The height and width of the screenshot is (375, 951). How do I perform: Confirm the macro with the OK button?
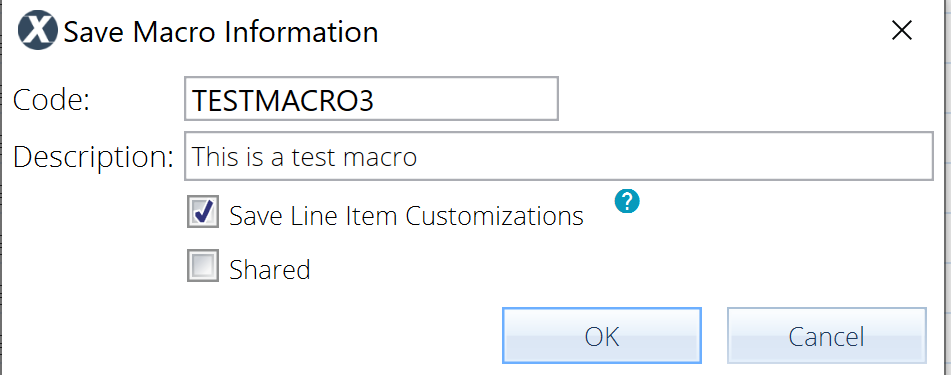pos(602,336)
